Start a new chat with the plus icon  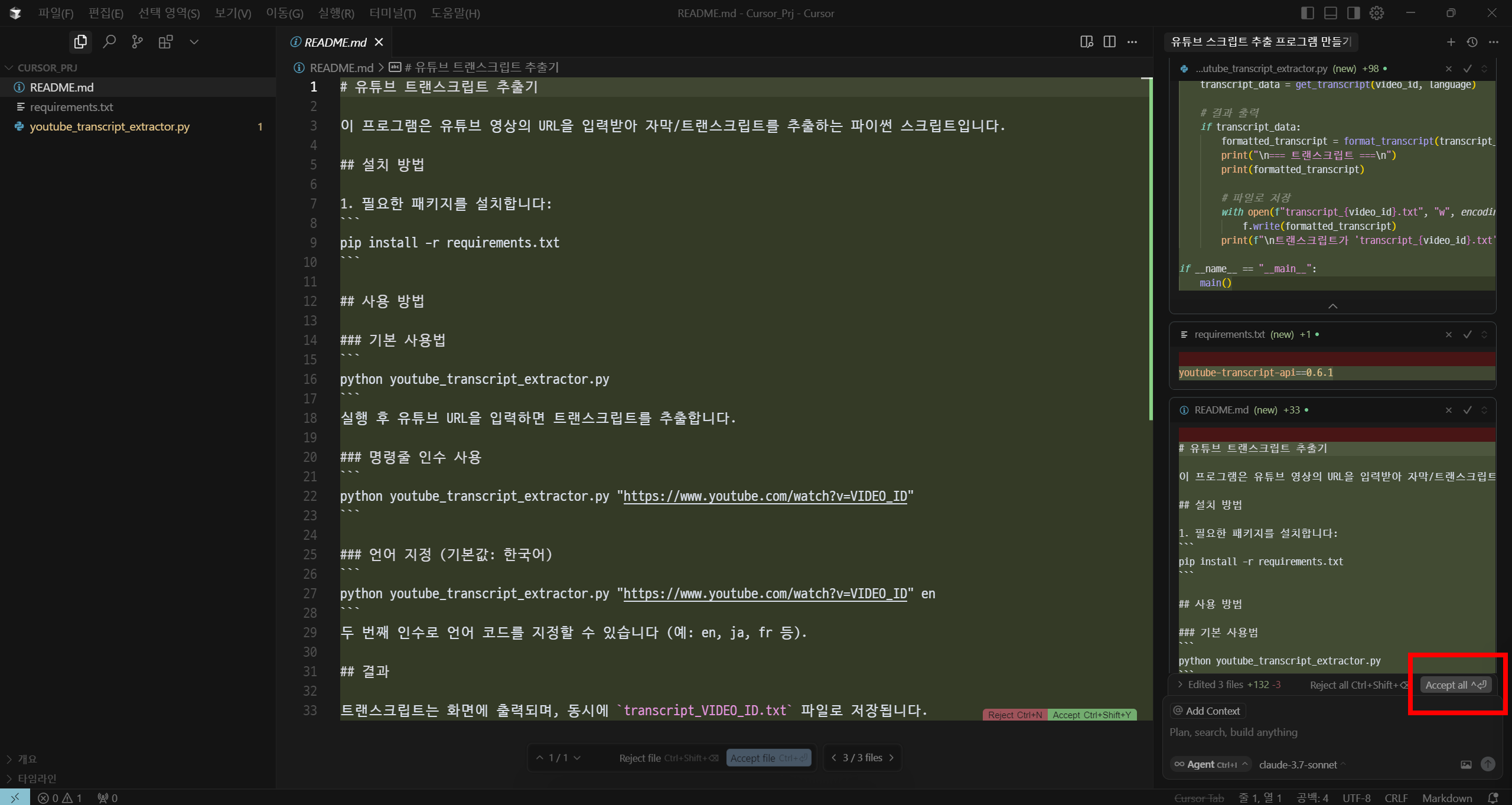tap(1451, 42)
